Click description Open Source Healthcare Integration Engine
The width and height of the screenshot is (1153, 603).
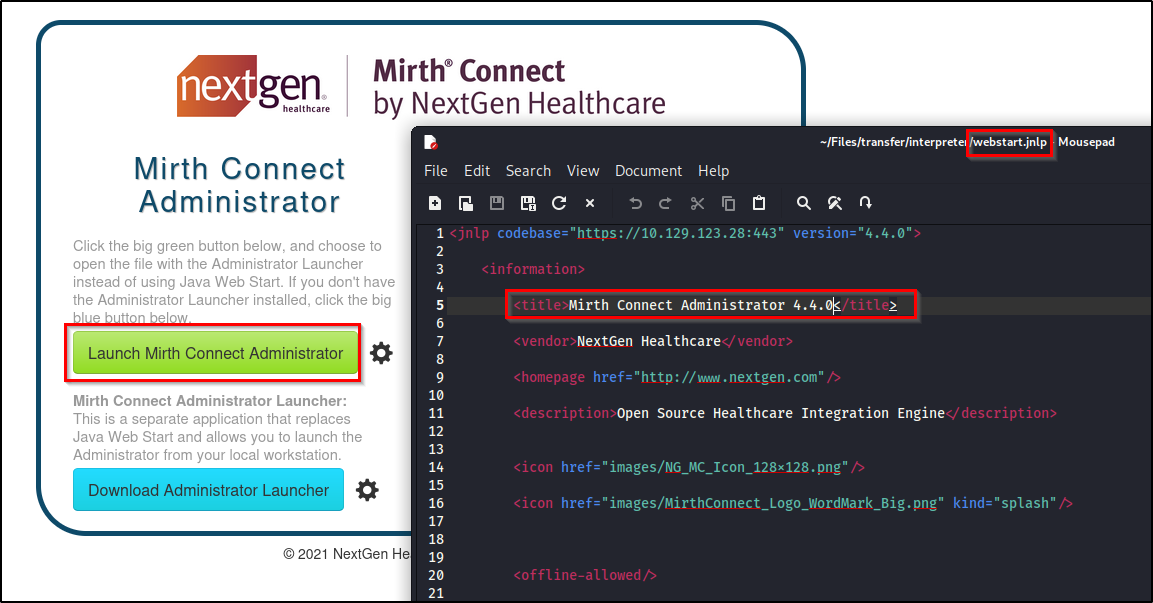(x=781, y=413)
